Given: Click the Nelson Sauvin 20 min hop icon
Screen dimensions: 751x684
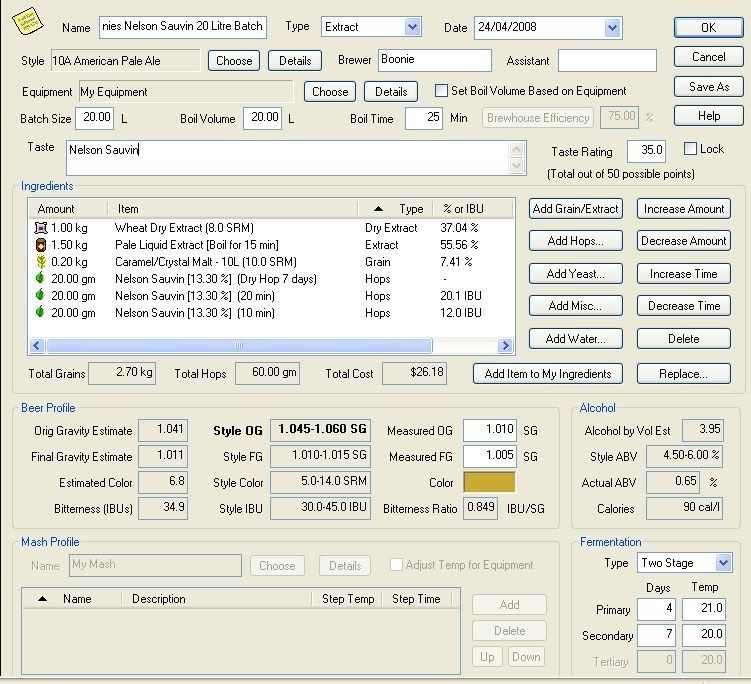Looking at the screenshot, I should [x=40, y=295].
